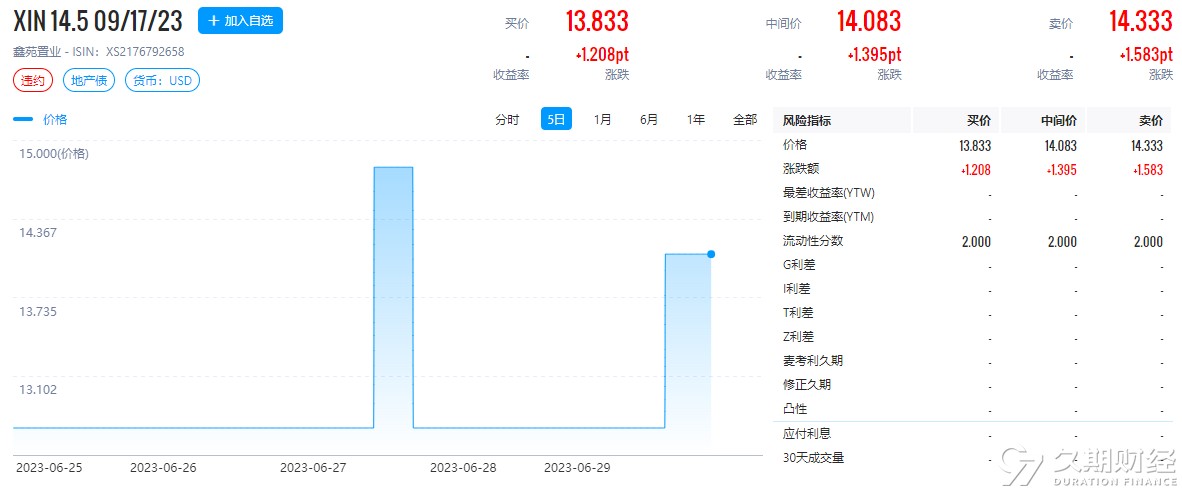The height and width of the screenshot is (491, 1182).
Task: Click the 加入自选 add-to-watchlist button
Action: 240,20
